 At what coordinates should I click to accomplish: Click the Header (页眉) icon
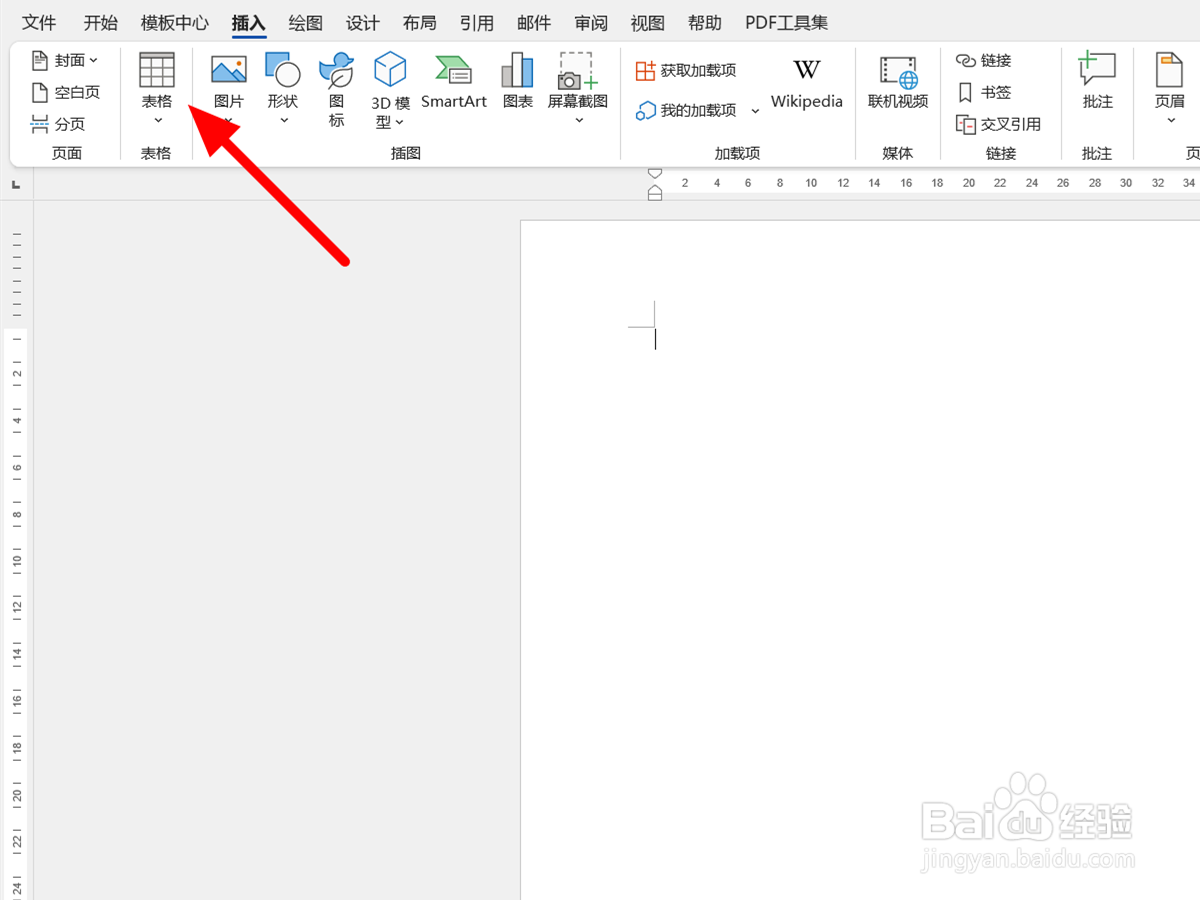point(1170,70)
